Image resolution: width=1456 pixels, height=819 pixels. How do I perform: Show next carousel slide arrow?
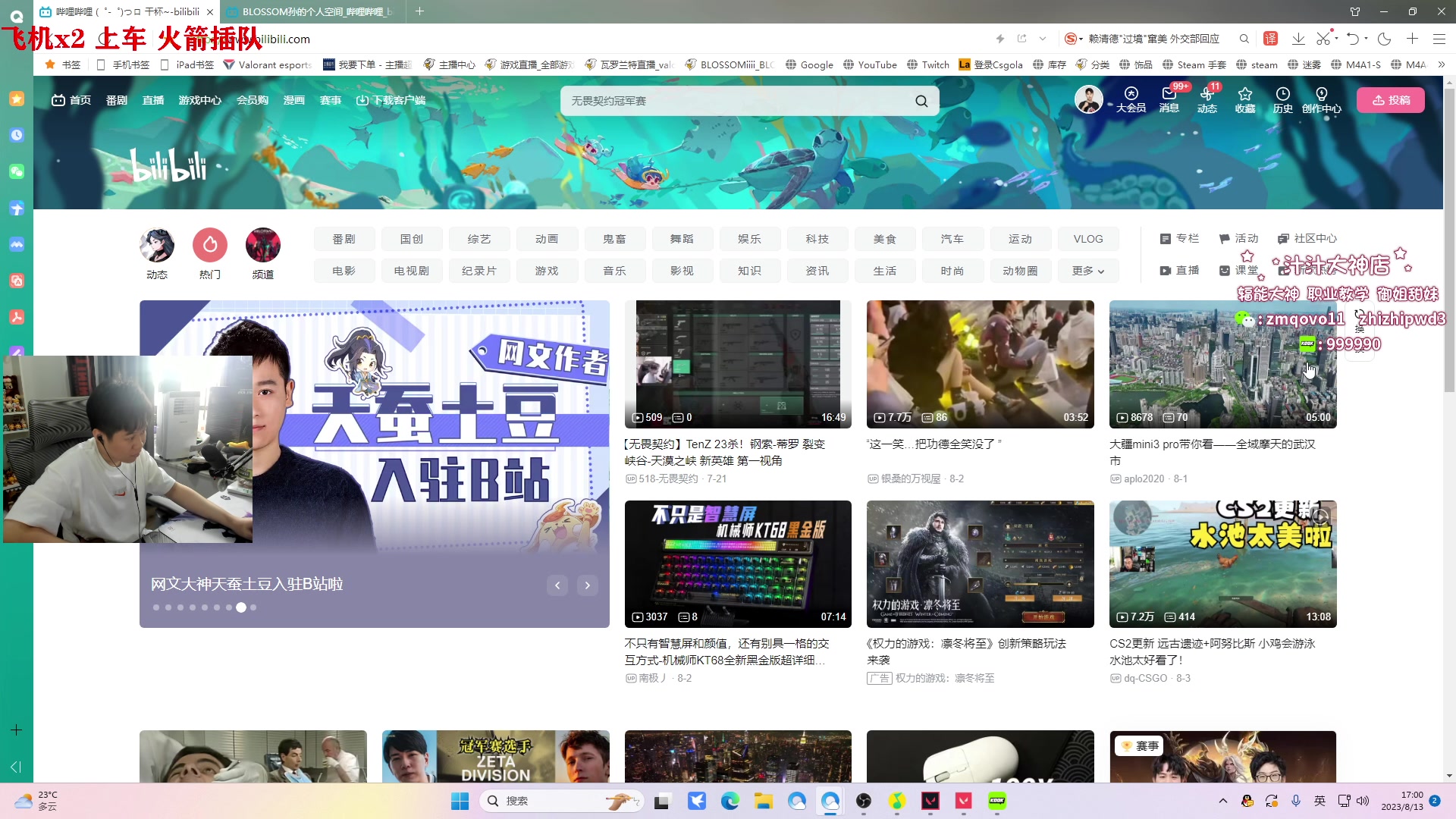588,585
